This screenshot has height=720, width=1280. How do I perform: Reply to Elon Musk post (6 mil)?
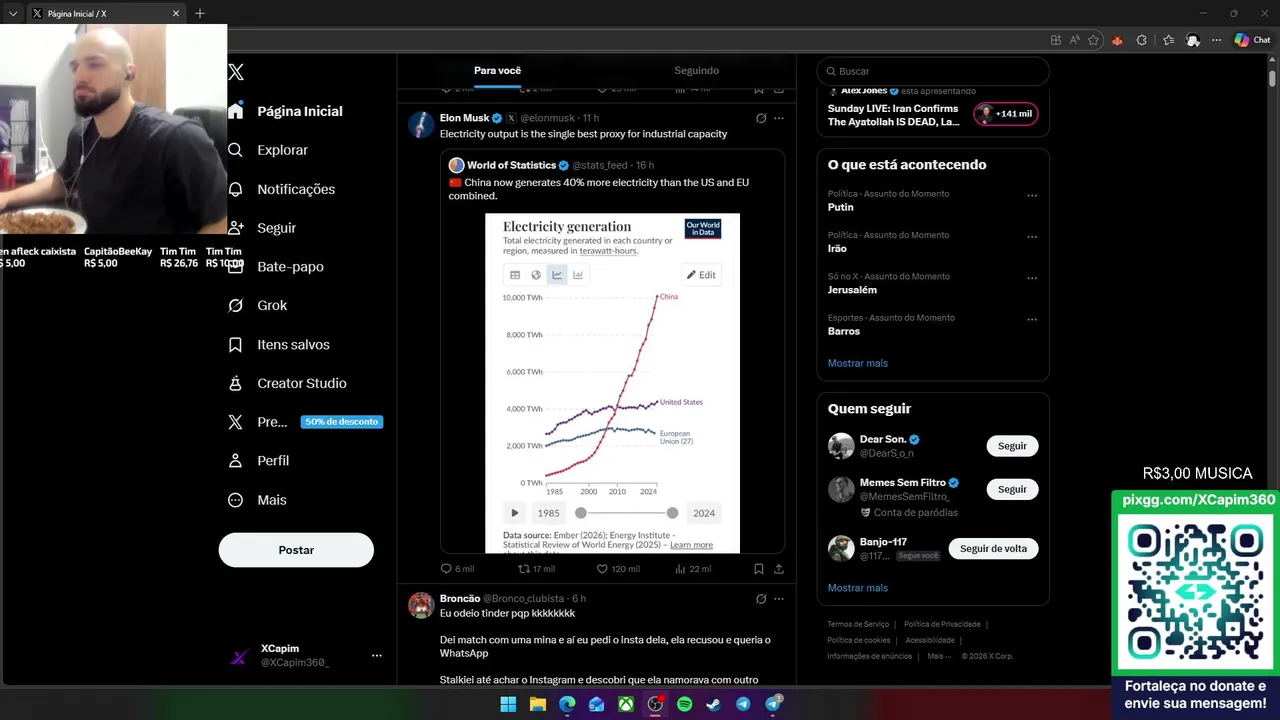(x=457, y=569)
